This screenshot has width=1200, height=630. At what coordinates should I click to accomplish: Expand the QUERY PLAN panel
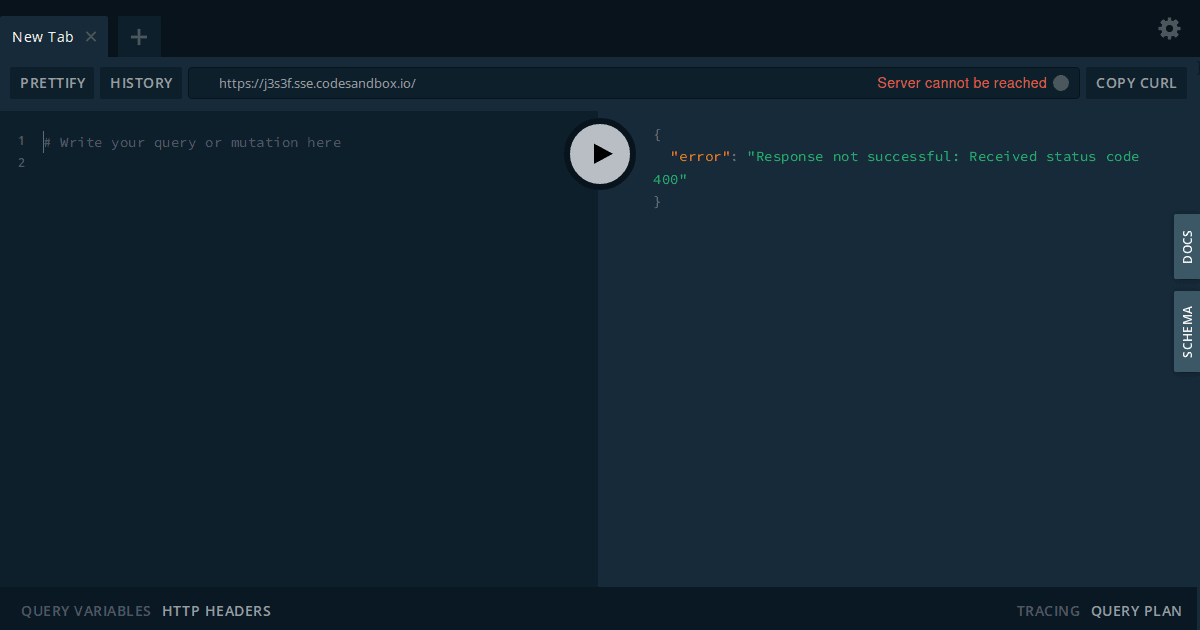(x=1136, y=610)
